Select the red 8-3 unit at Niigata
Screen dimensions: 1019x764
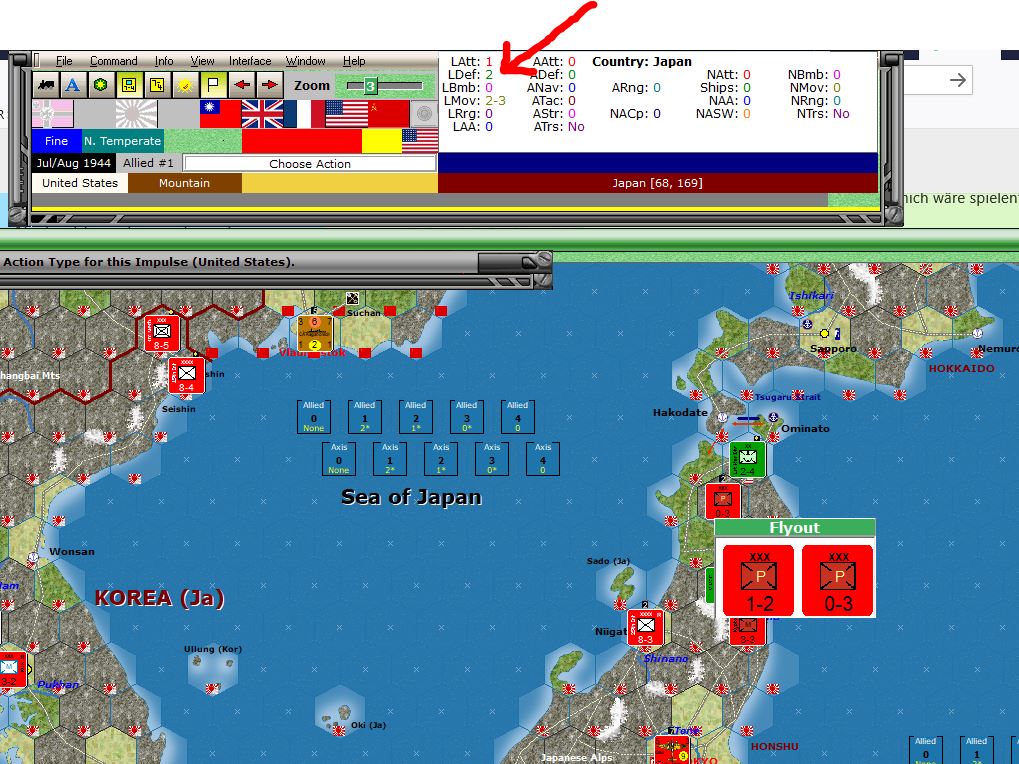pyautogui.click(x=645, y=628)
